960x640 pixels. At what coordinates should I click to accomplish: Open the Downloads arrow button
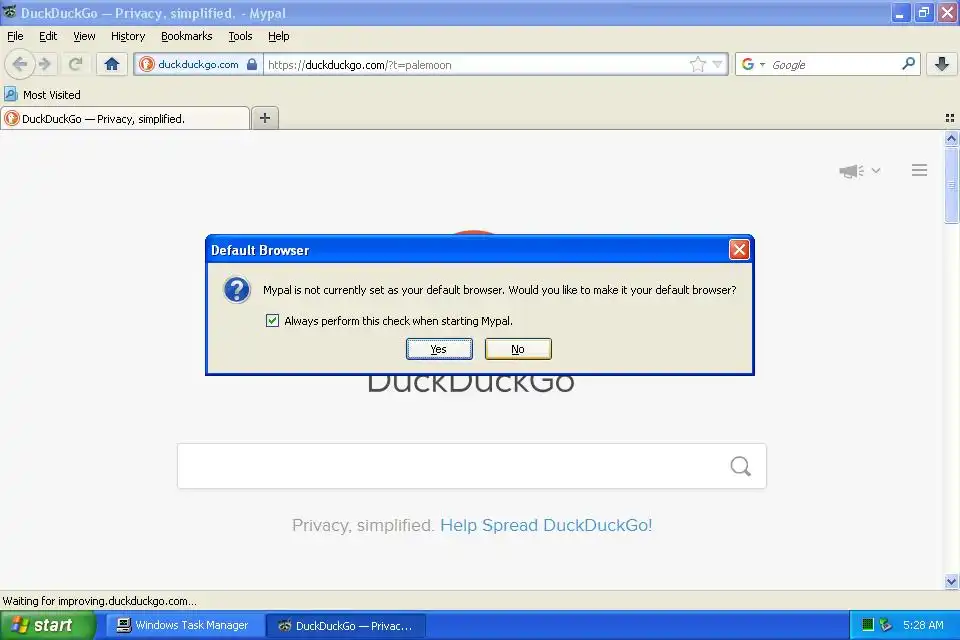point(942,64)
